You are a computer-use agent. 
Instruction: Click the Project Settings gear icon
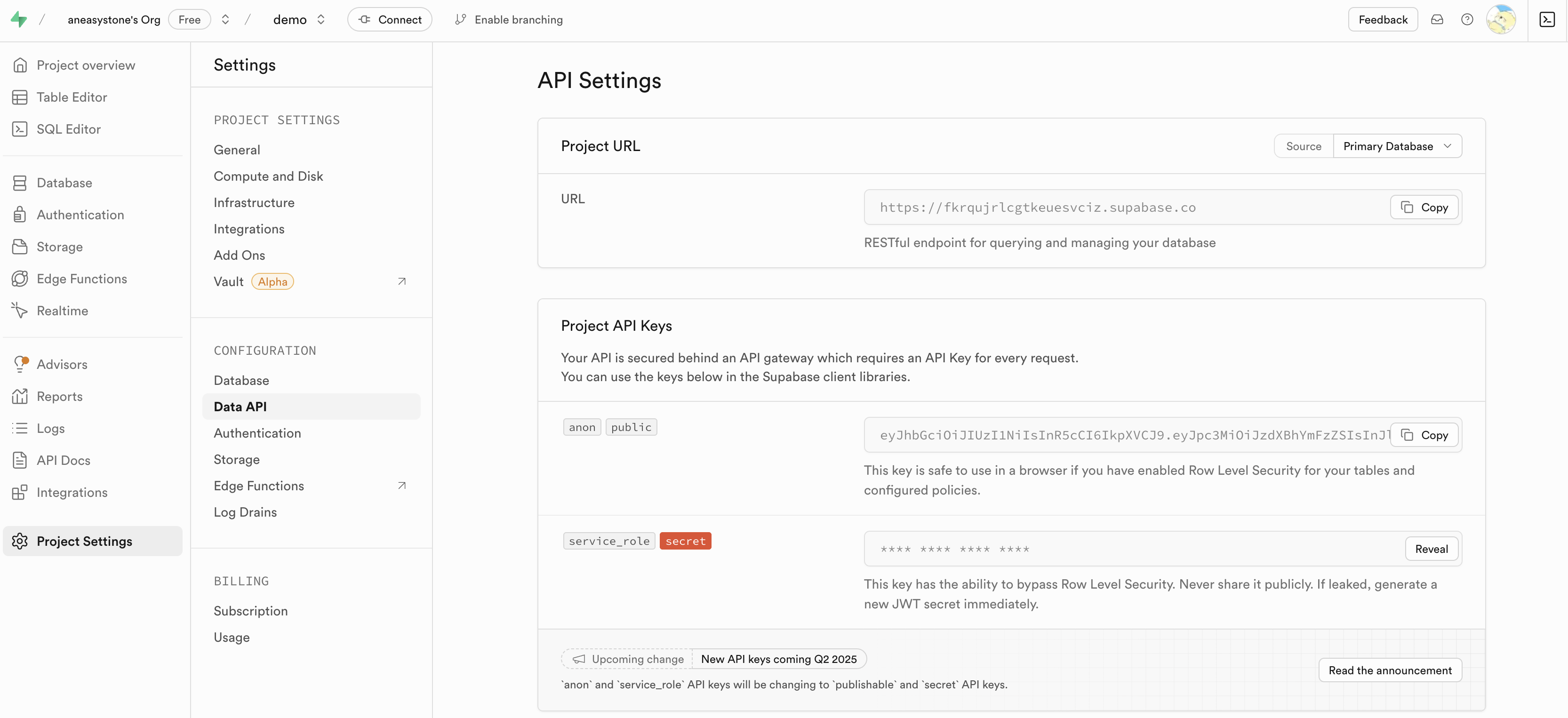coord(20,542)
